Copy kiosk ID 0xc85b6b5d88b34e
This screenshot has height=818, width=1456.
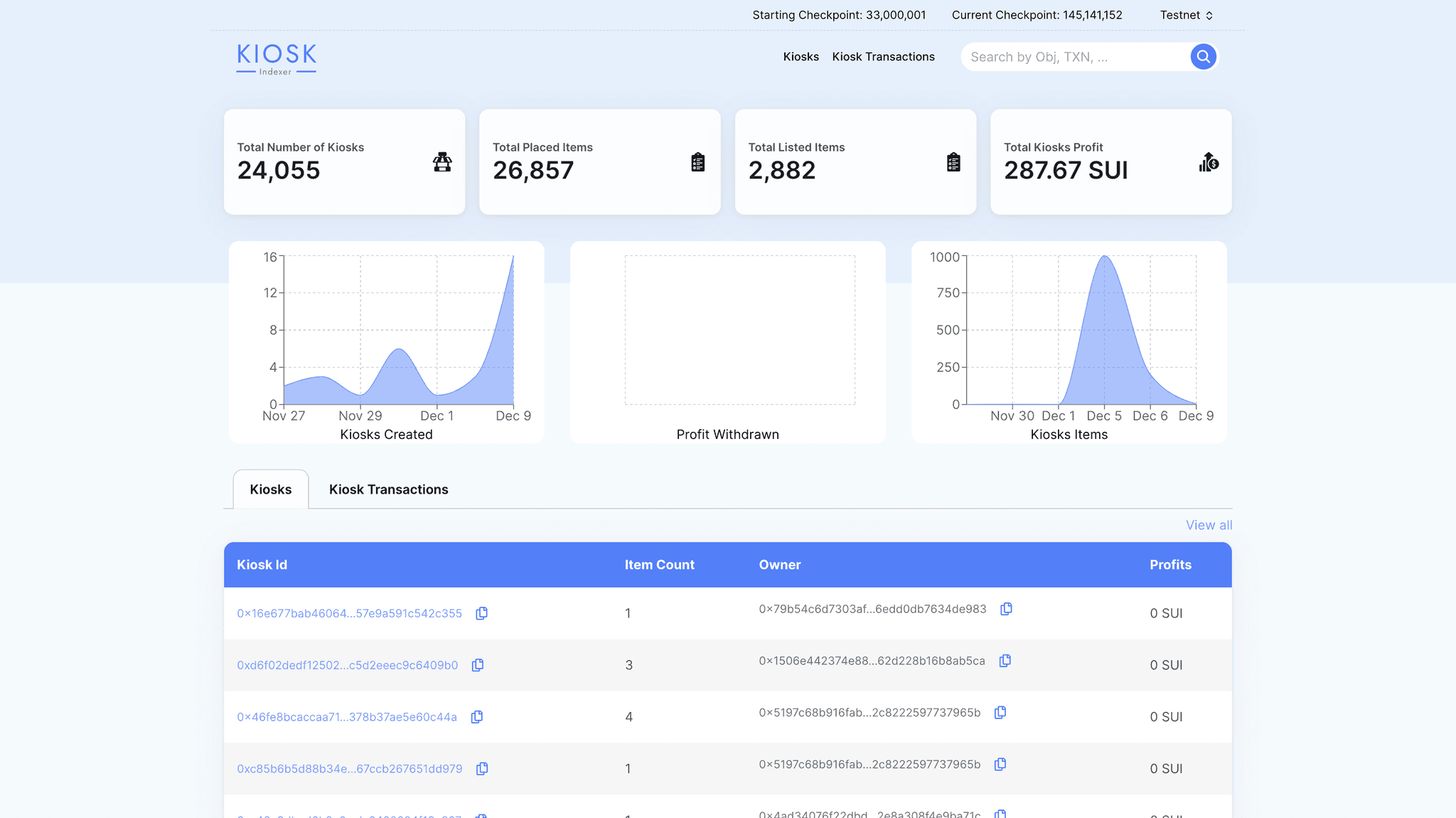(x=482, y=769)
